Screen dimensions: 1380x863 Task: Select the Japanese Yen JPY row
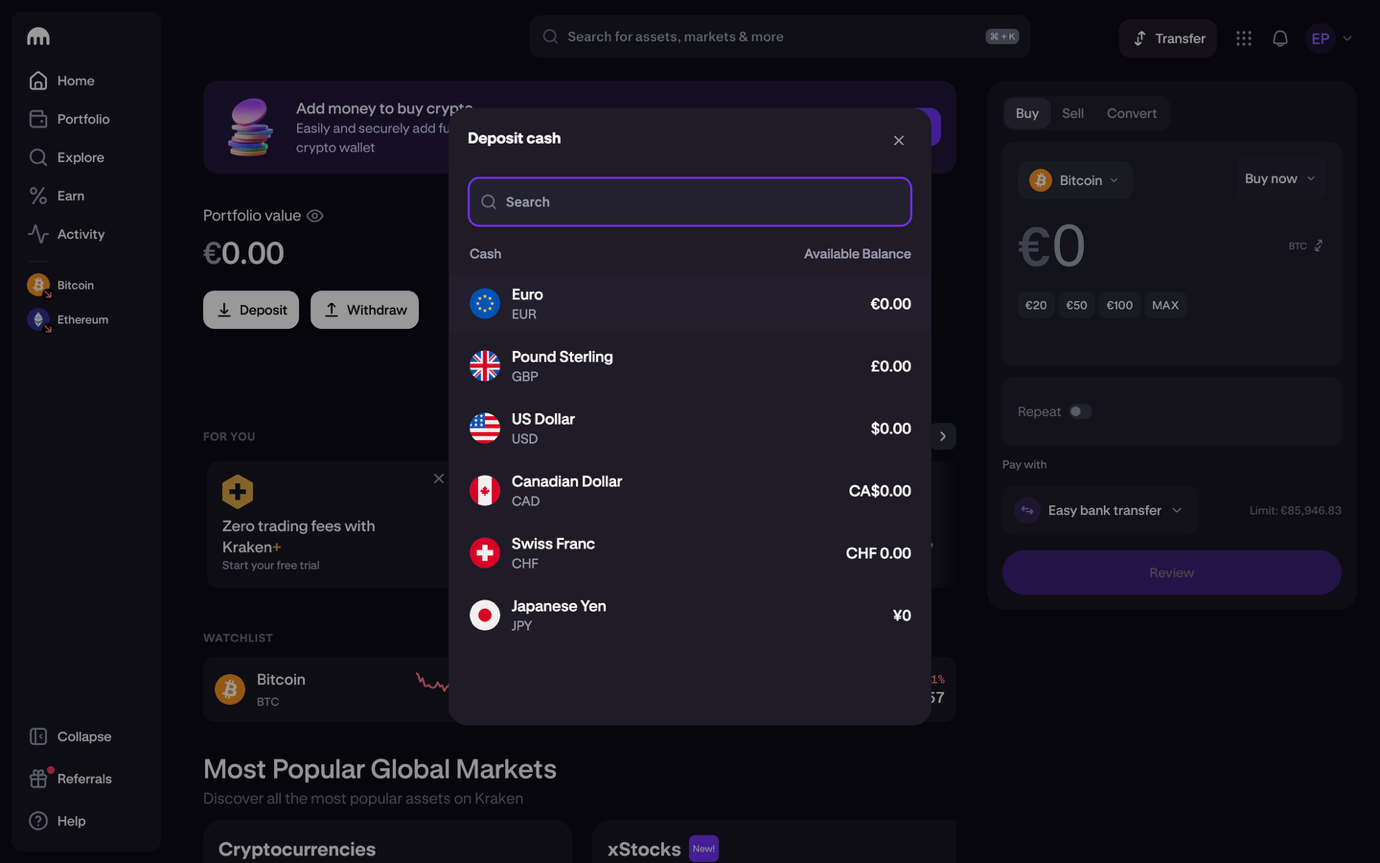[x=690, y=615]
